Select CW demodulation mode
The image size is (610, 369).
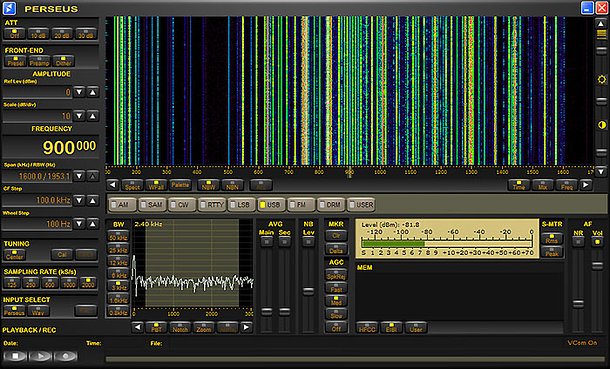[182, 205]
